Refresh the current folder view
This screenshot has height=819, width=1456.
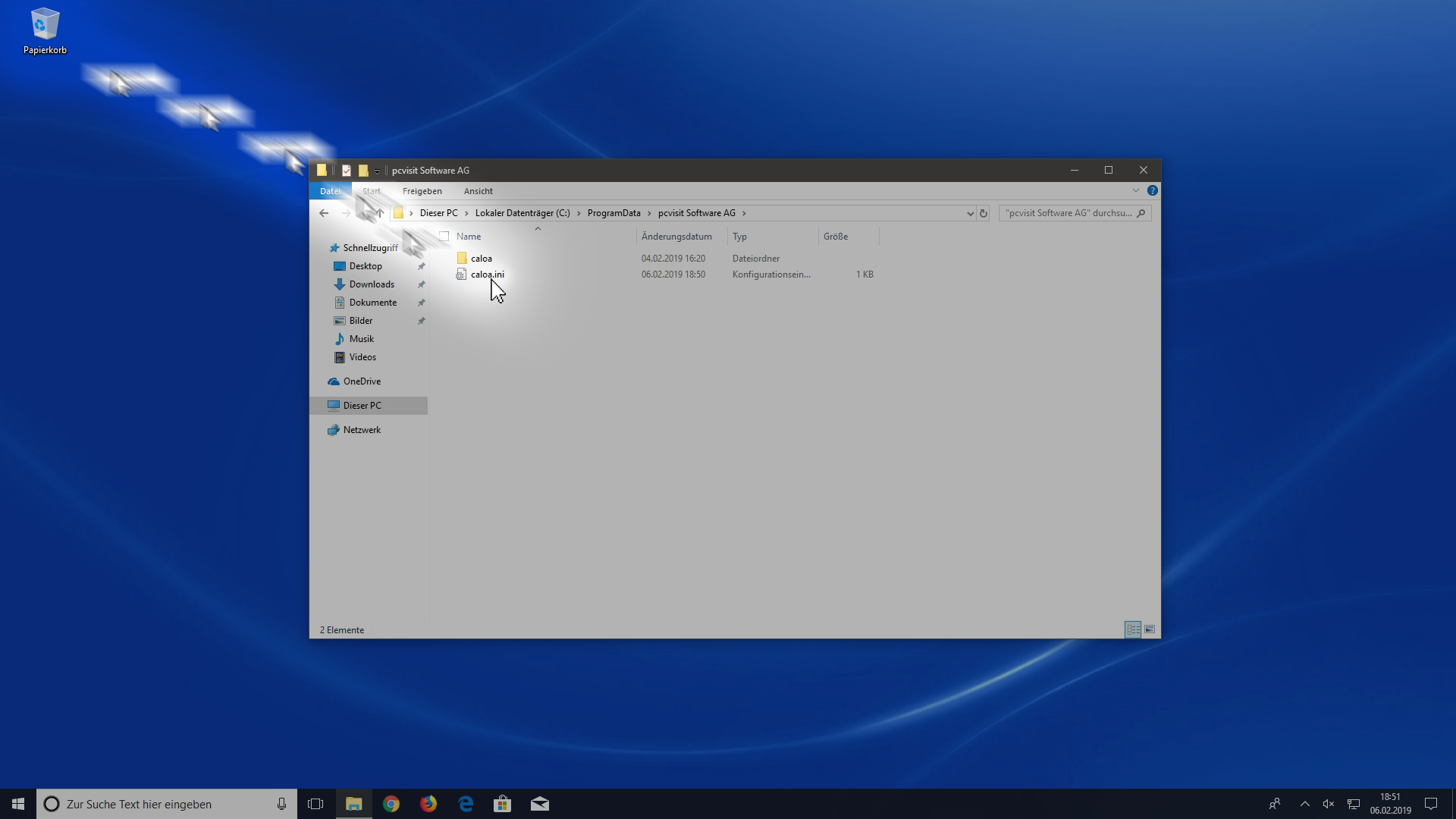click(984, 213)
